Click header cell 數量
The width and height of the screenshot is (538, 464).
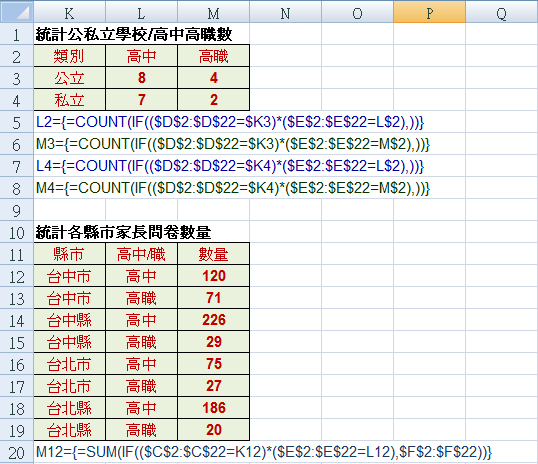click(x=213, y=254)
